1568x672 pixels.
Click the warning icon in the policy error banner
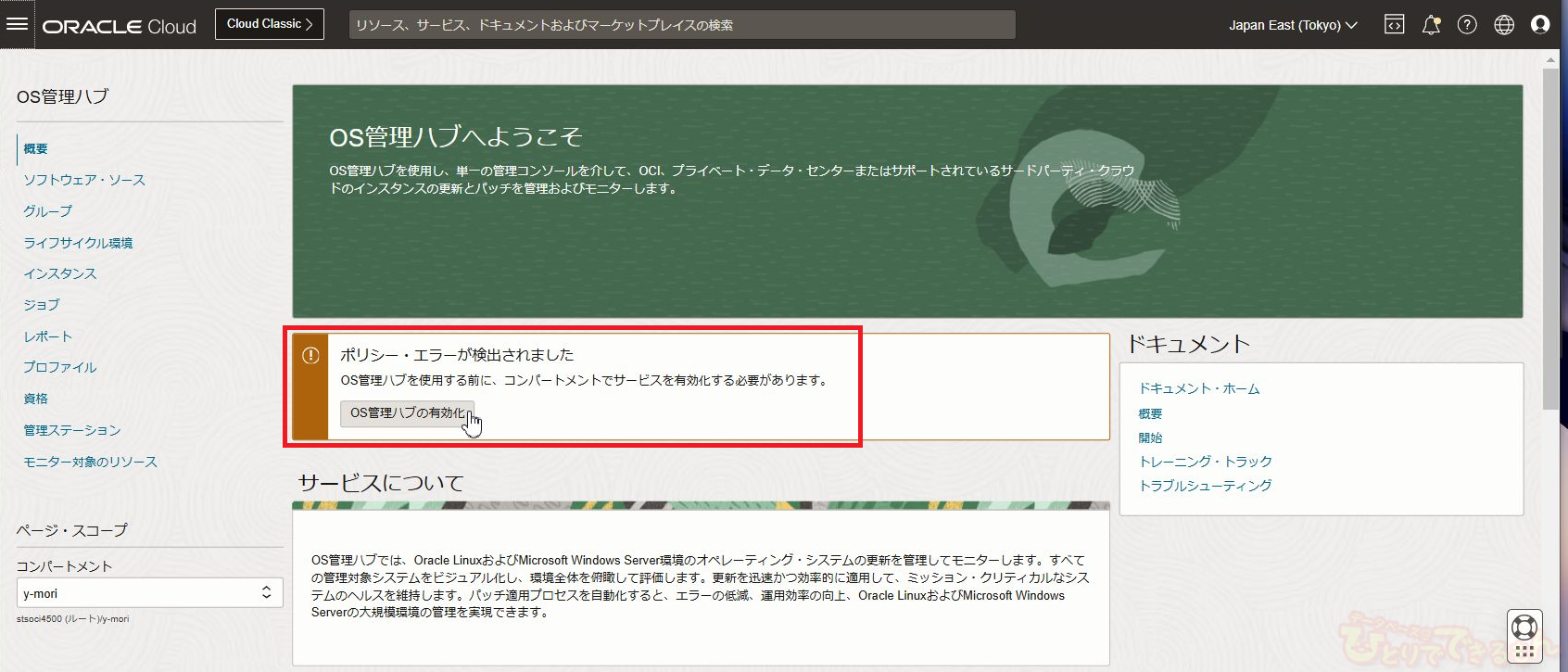[310, 355]
